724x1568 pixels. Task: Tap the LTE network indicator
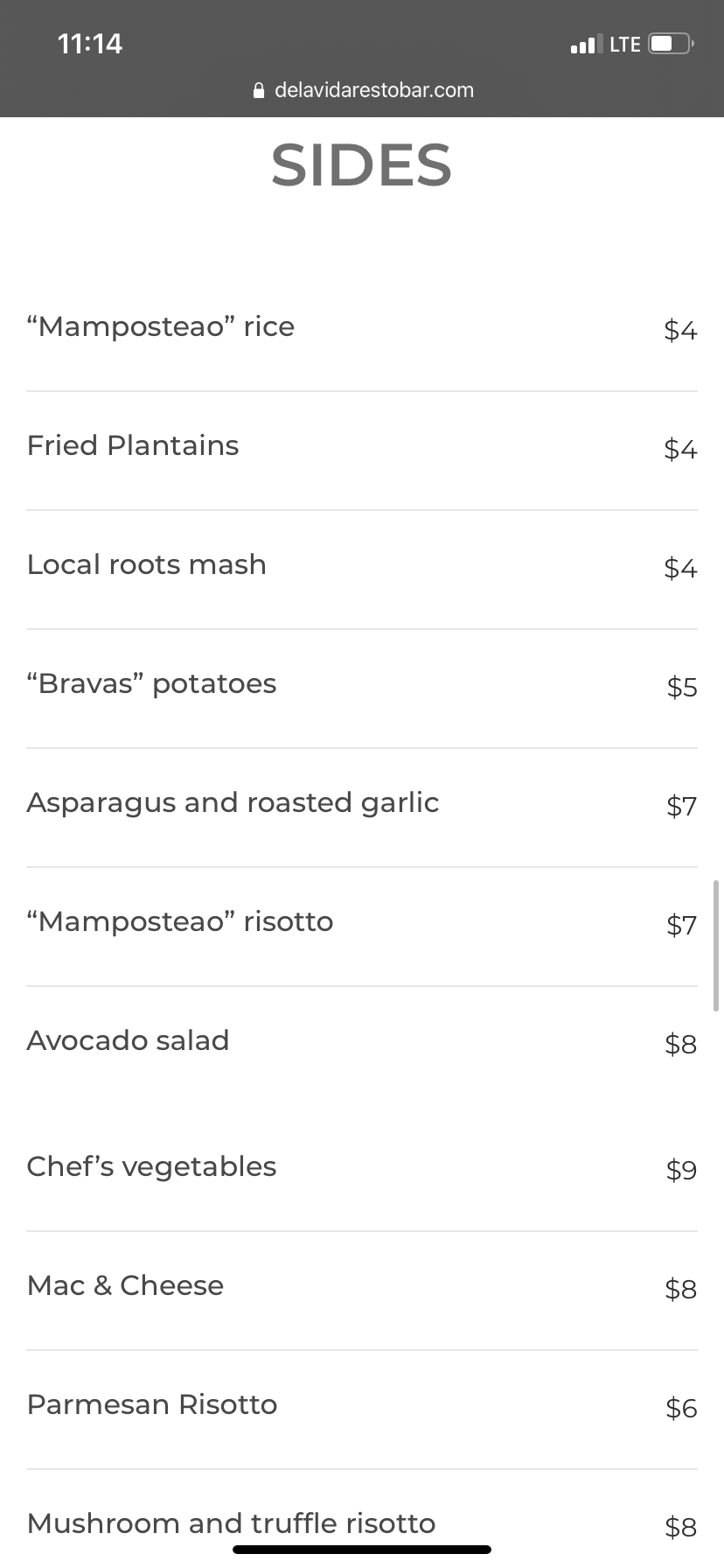coord(625,45)
